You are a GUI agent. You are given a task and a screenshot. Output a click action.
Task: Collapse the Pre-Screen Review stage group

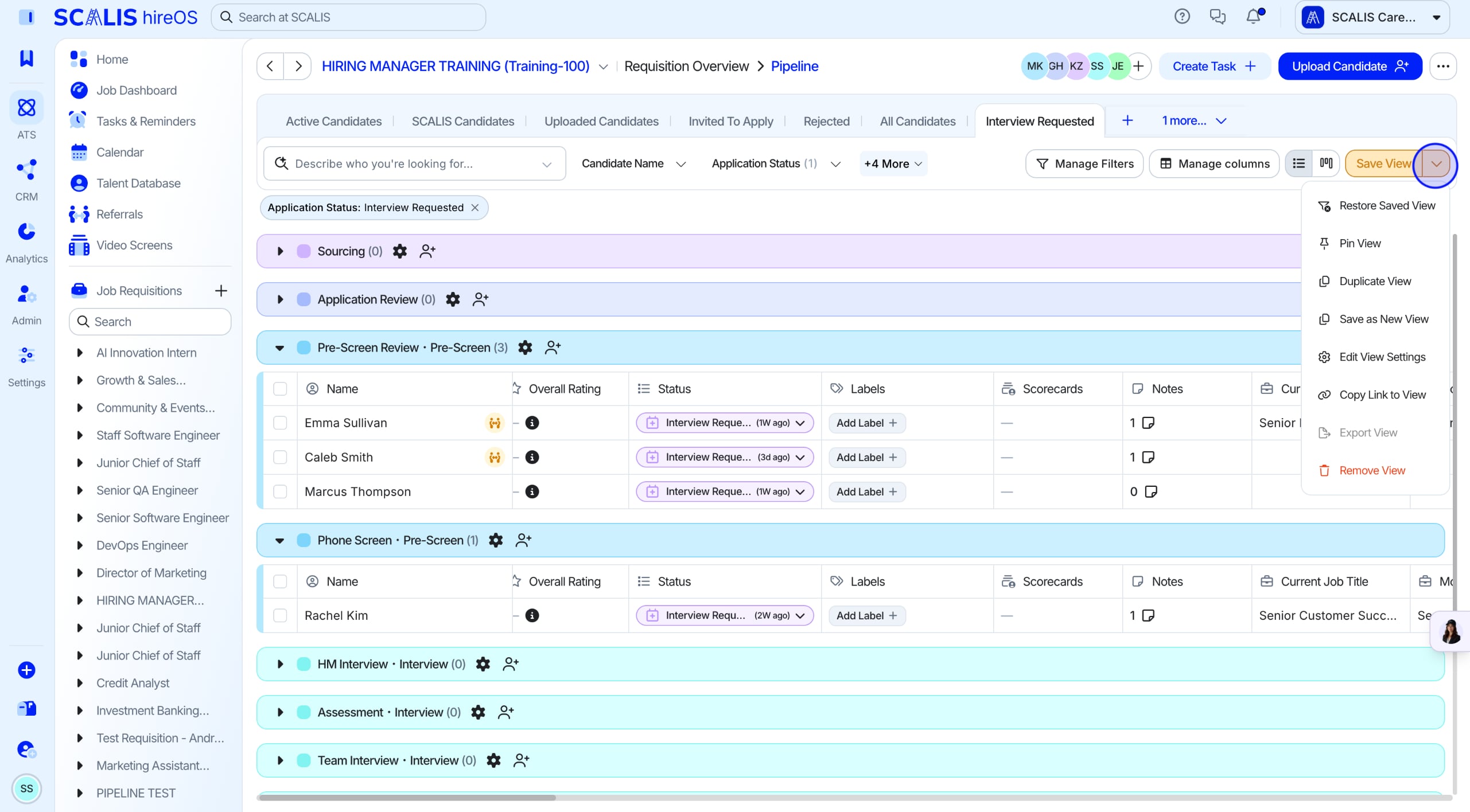coord(280,348)
